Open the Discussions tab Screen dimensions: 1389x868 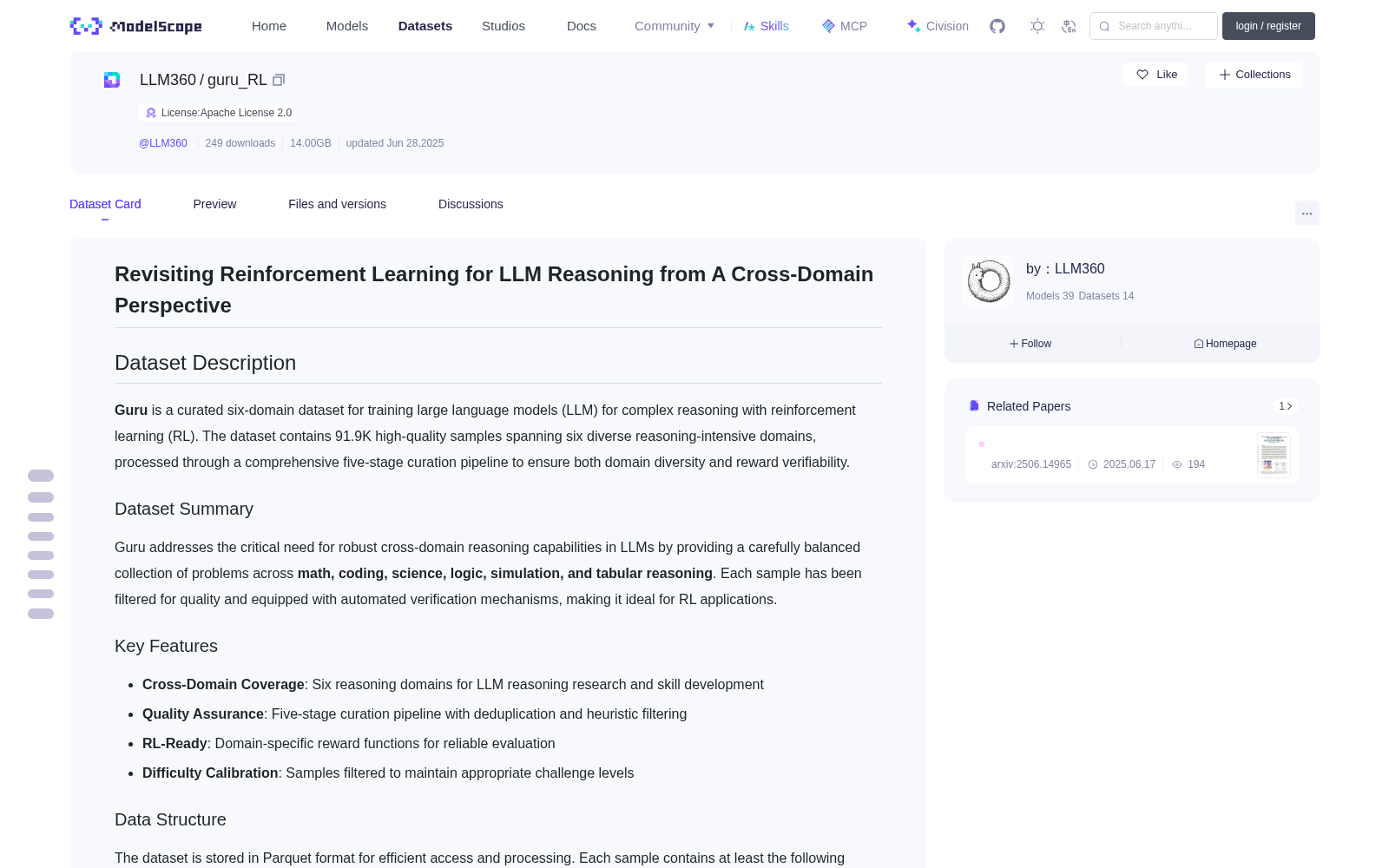pyautogui.click(x=471, y=204)
